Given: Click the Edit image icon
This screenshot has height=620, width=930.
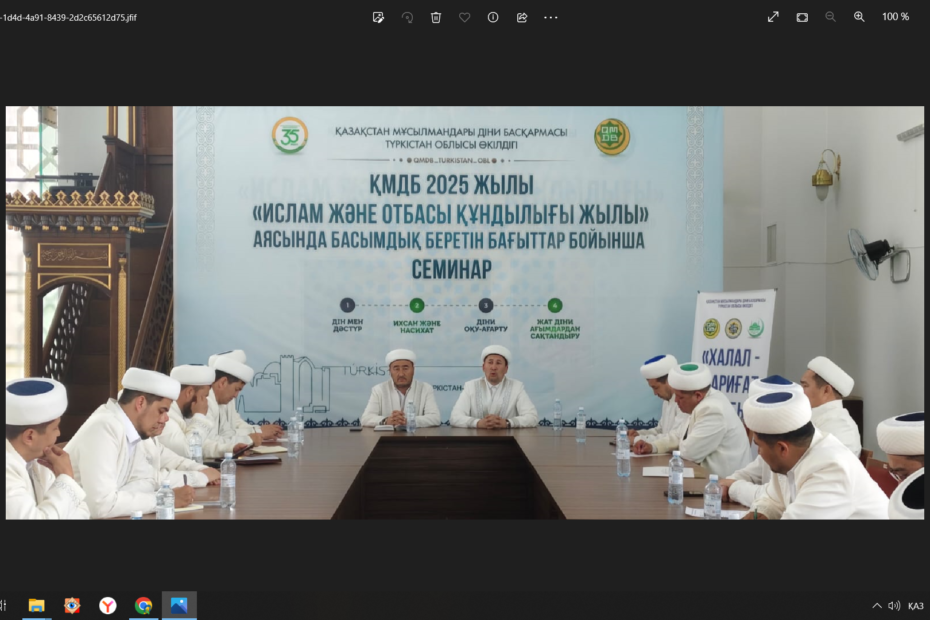Looking at the screenshot, I should point(378,17).
